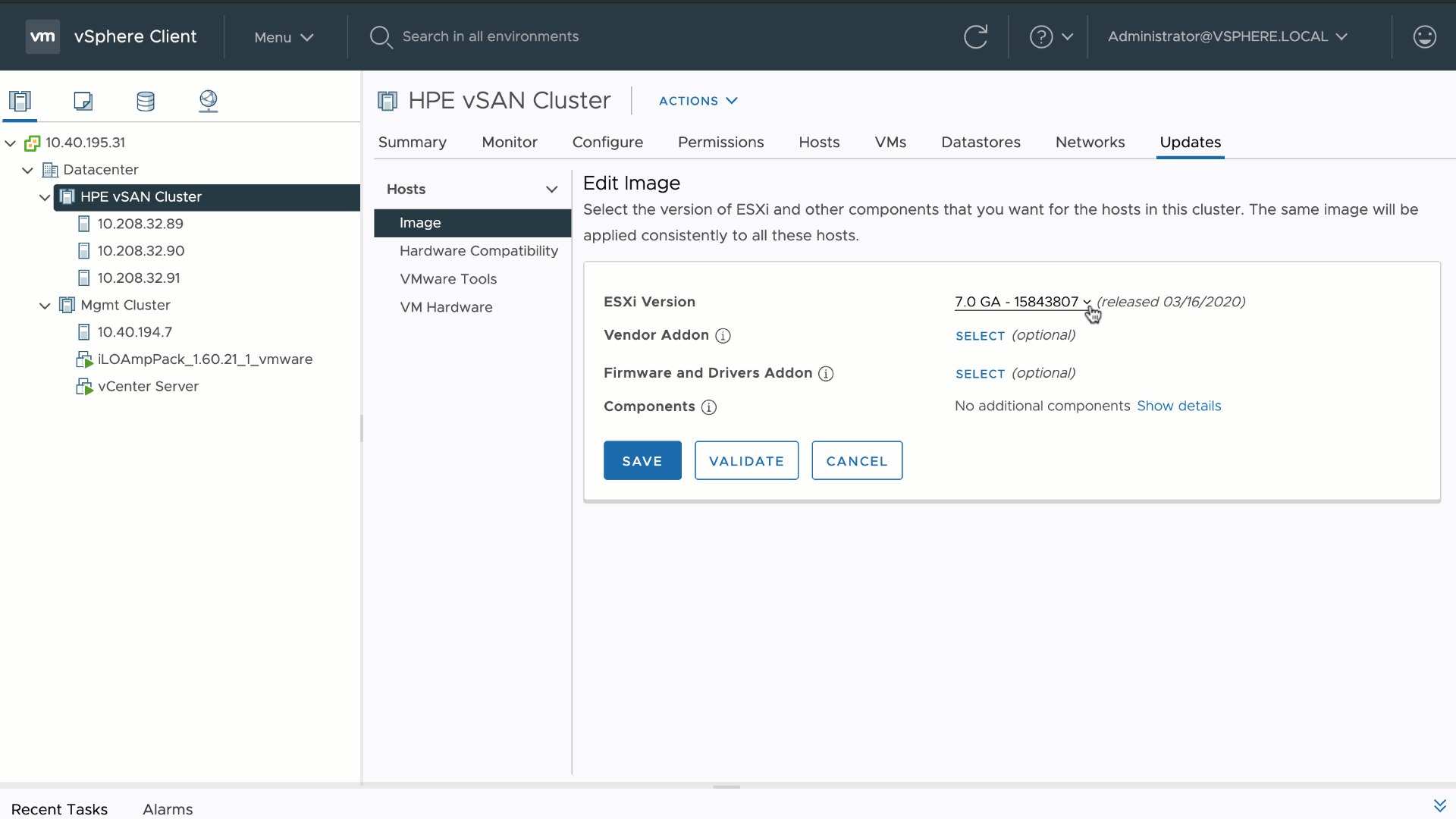Click host icon for 10.40.194.7
This screenshot has height=819, width=1456.
(84, 332)
